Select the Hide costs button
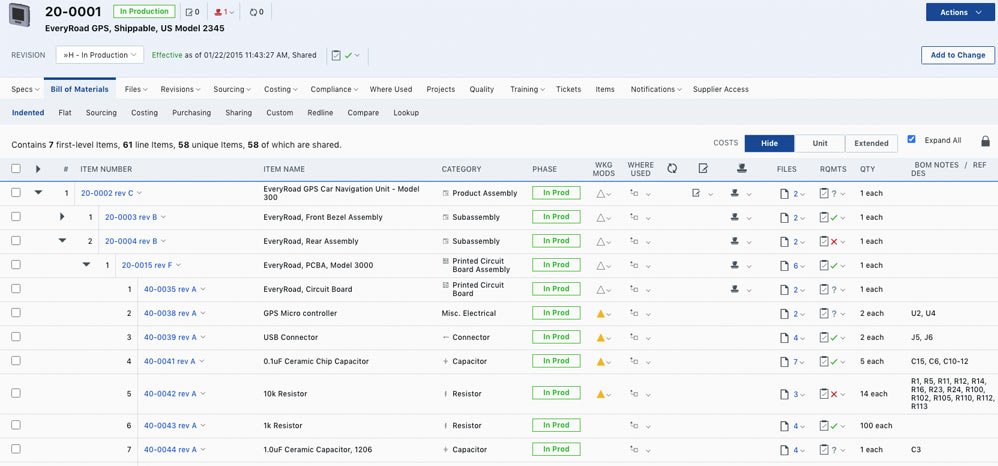Screen dimensions: 998x466 [770, 143]
